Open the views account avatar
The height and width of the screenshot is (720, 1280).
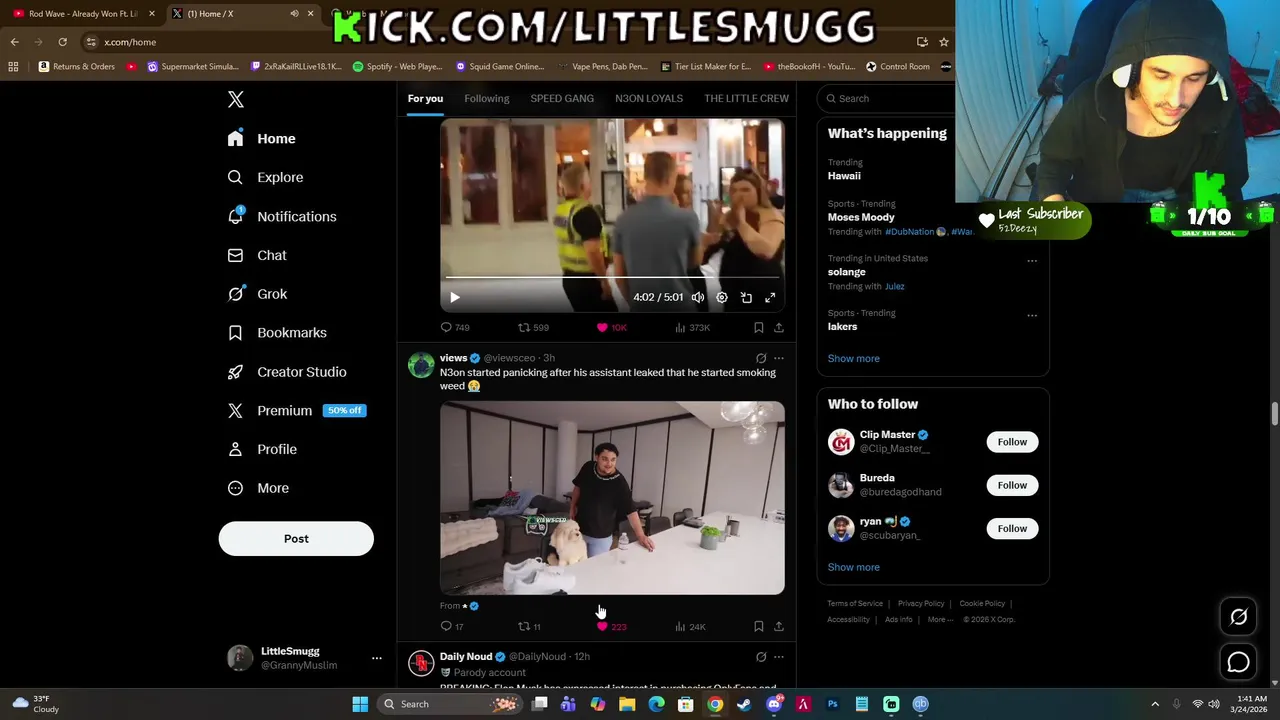coord(421,364)
